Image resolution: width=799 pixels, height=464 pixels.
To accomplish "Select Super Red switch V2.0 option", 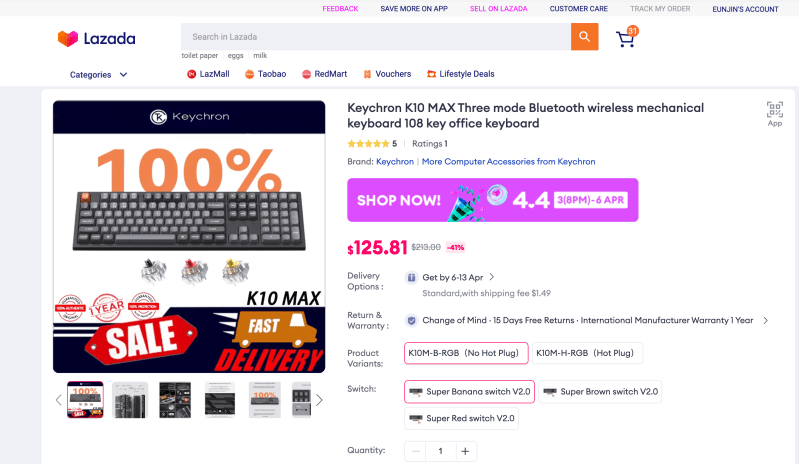I will coord(461,418).
